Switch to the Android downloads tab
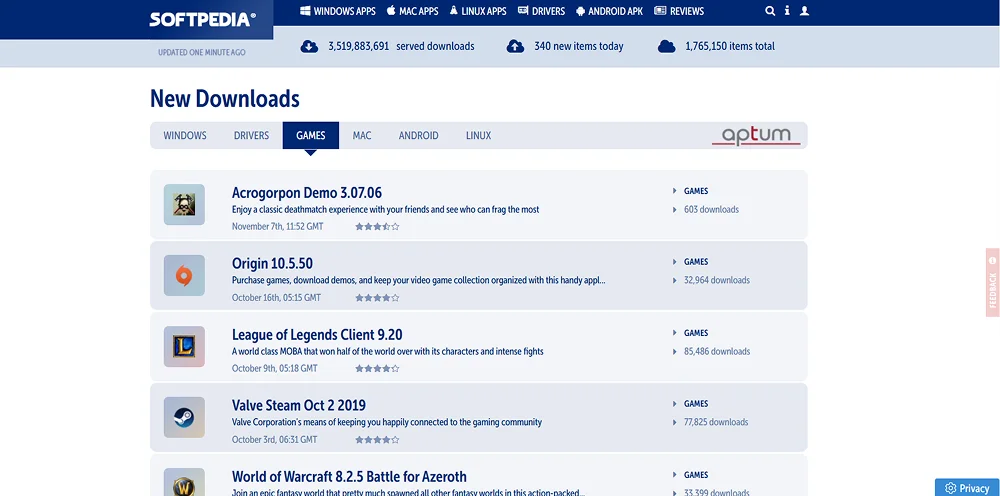Viewport: 1000px width, 496px height. coord(418,136)
